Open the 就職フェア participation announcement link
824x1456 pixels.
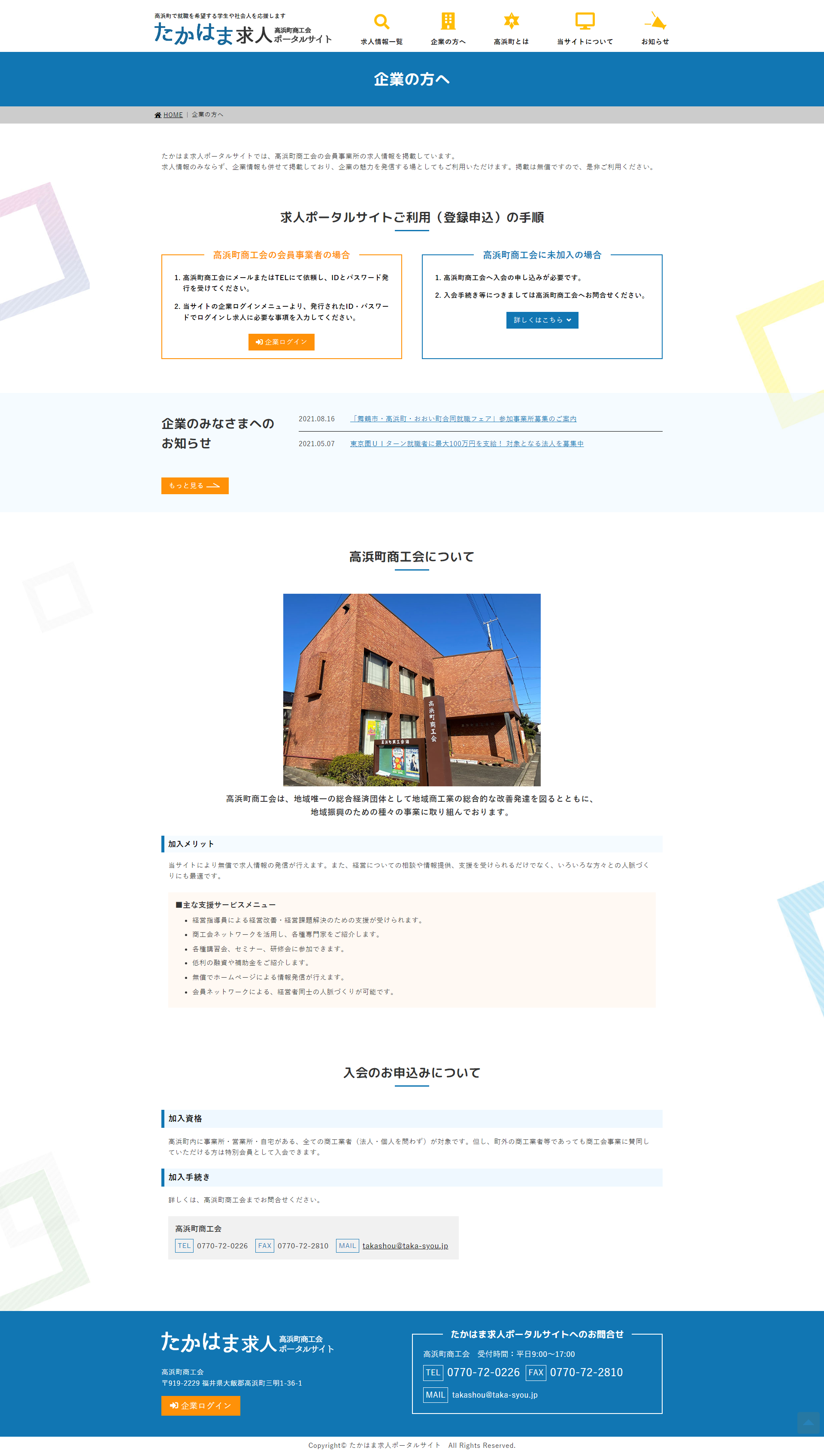pos(463,419)
